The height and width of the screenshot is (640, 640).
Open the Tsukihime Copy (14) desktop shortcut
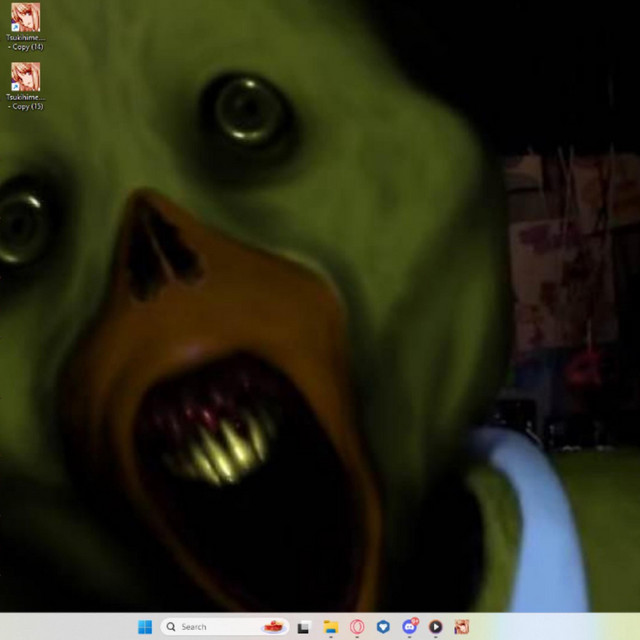(25, 27)
